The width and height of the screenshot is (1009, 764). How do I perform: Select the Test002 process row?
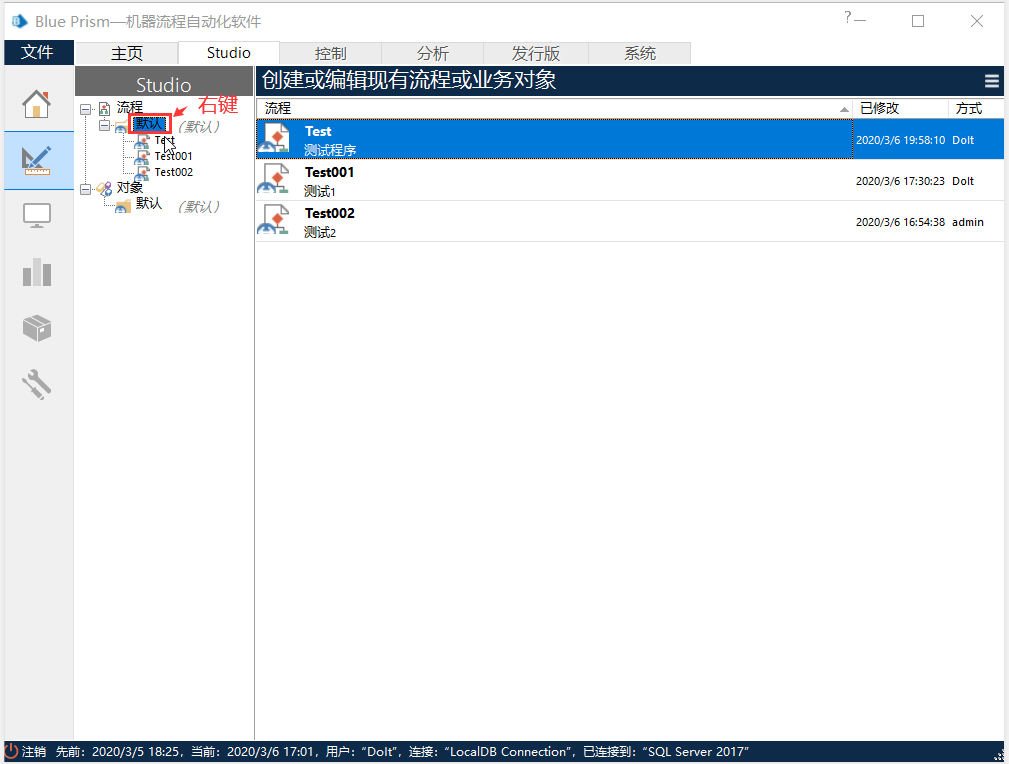tap(630, 221)
